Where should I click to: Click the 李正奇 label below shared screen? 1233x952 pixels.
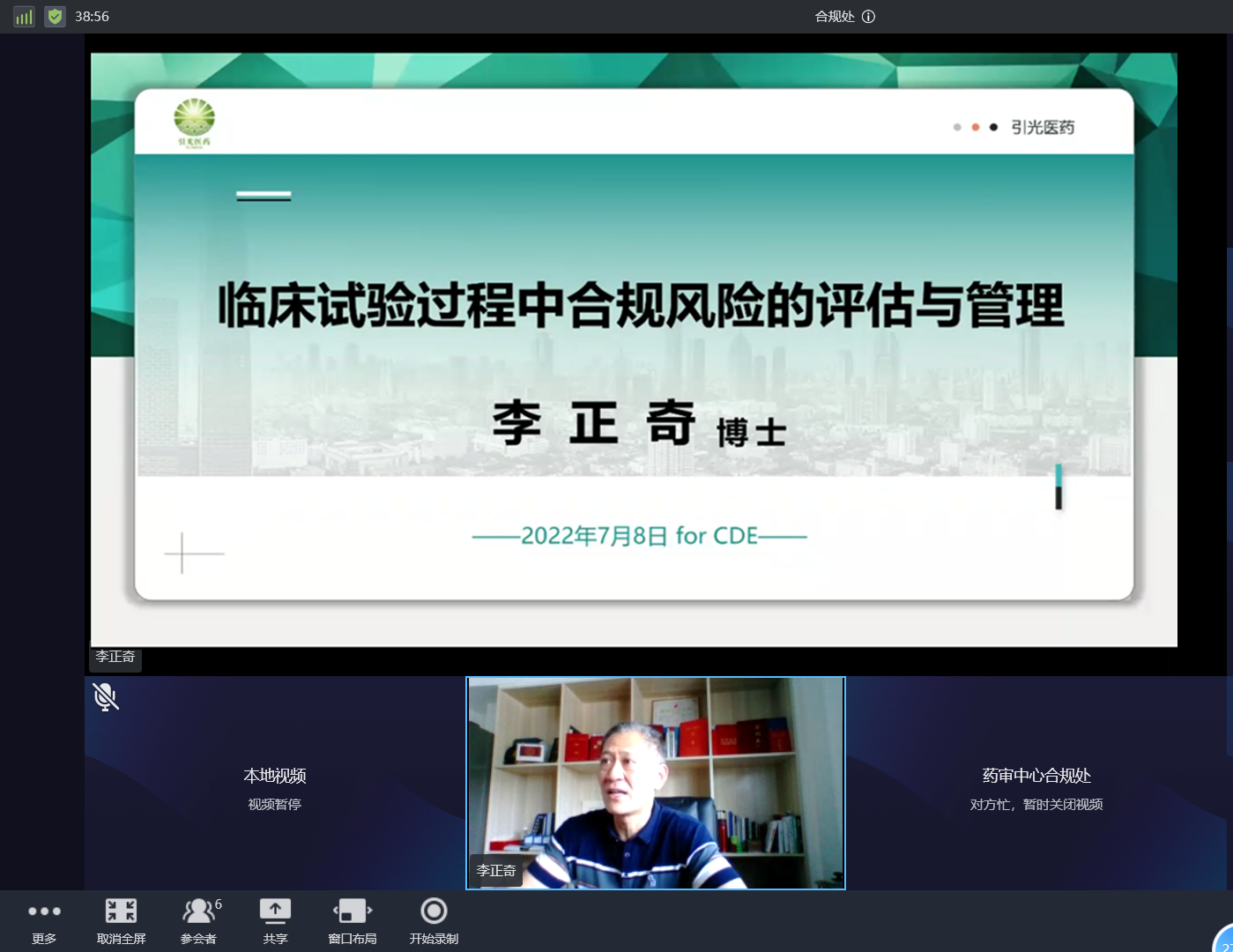click(115, 657)
